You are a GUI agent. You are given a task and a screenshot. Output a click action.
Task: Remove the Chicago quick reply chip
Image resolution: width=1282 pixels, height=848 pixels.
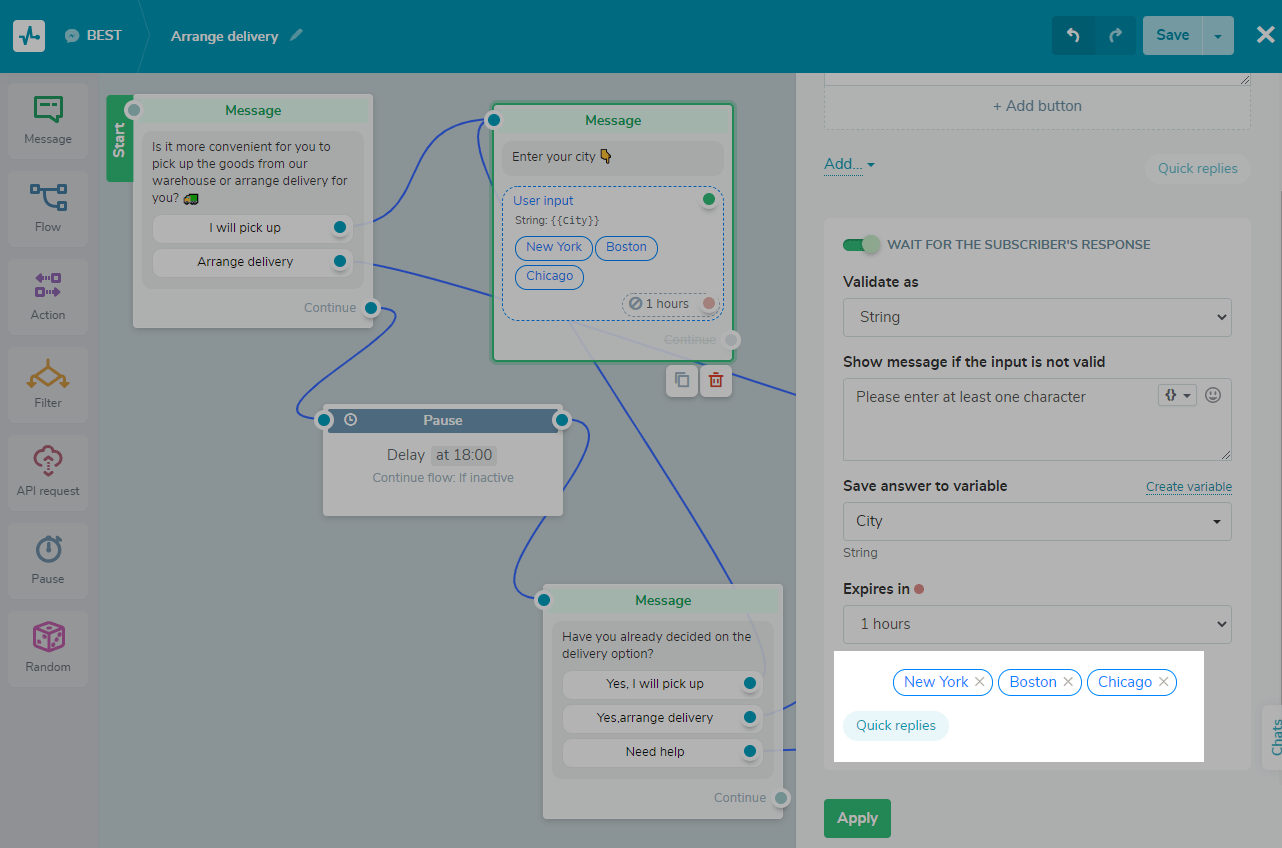(x=1163, y=681)
